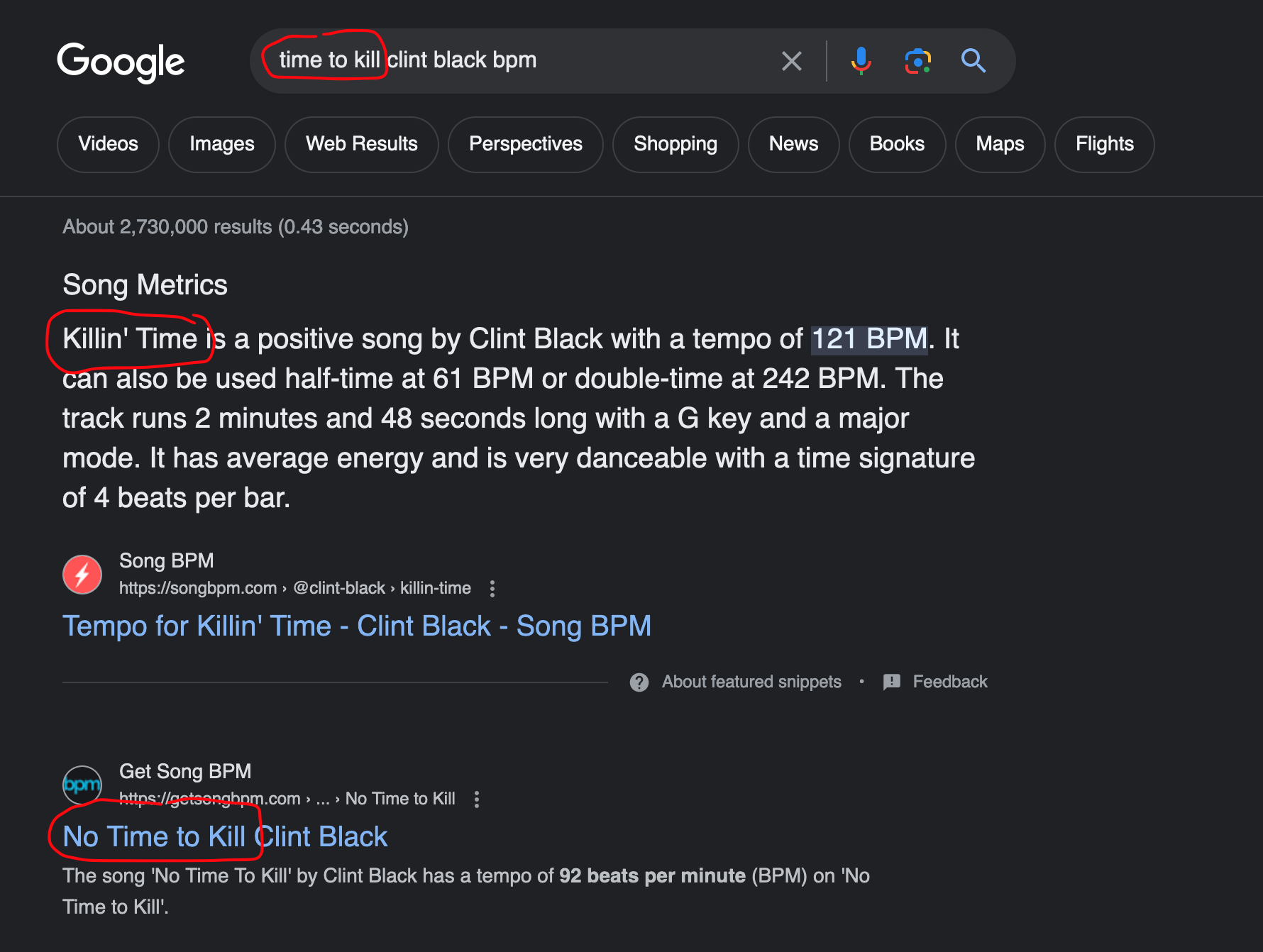Open the Perspectives filter
Image resolution: width=1263 pixels, height=952 pixels.
coord(526,144)
